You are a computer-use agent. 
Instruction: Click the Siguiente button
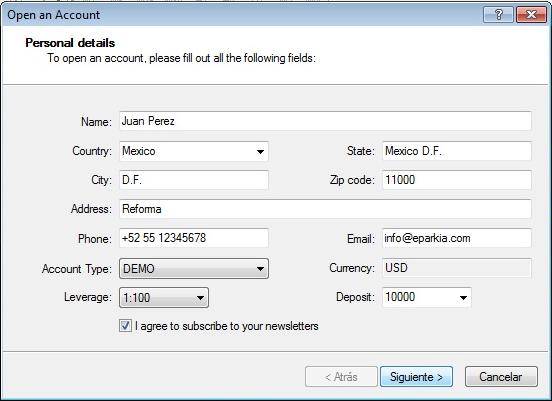pyautogui.click(x=416, y=377)
